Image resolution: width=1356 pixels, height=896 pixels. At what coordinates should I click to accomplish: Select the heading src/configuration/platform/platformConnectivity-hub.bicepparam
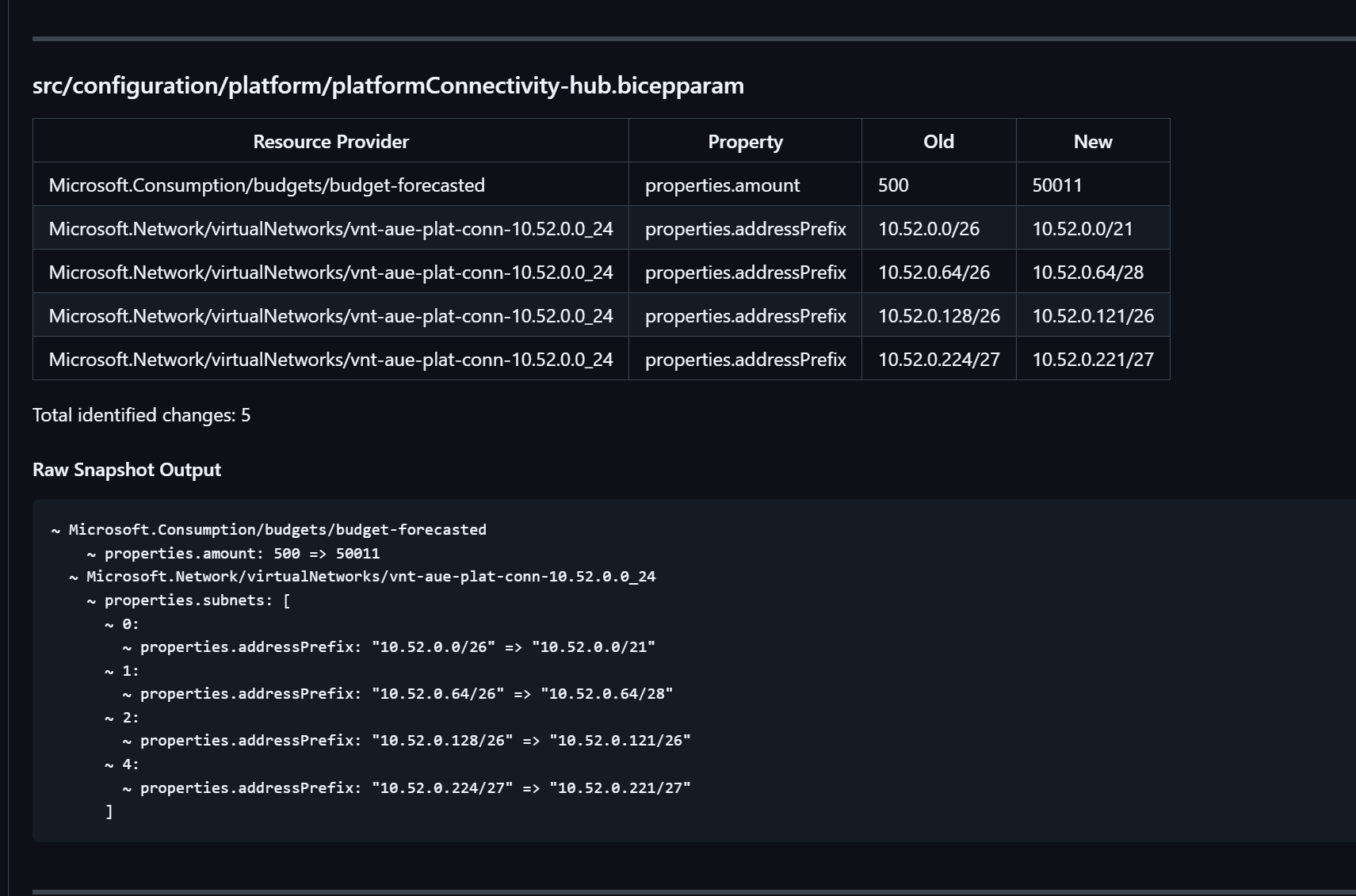coord(388,86)
